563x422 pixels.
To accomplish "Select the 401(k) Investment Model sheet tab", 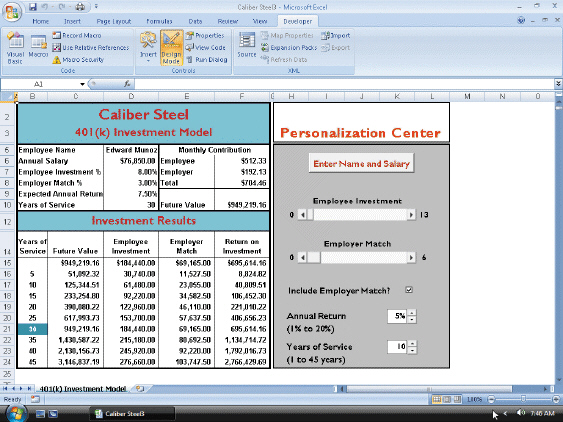I will coord(83,389).
